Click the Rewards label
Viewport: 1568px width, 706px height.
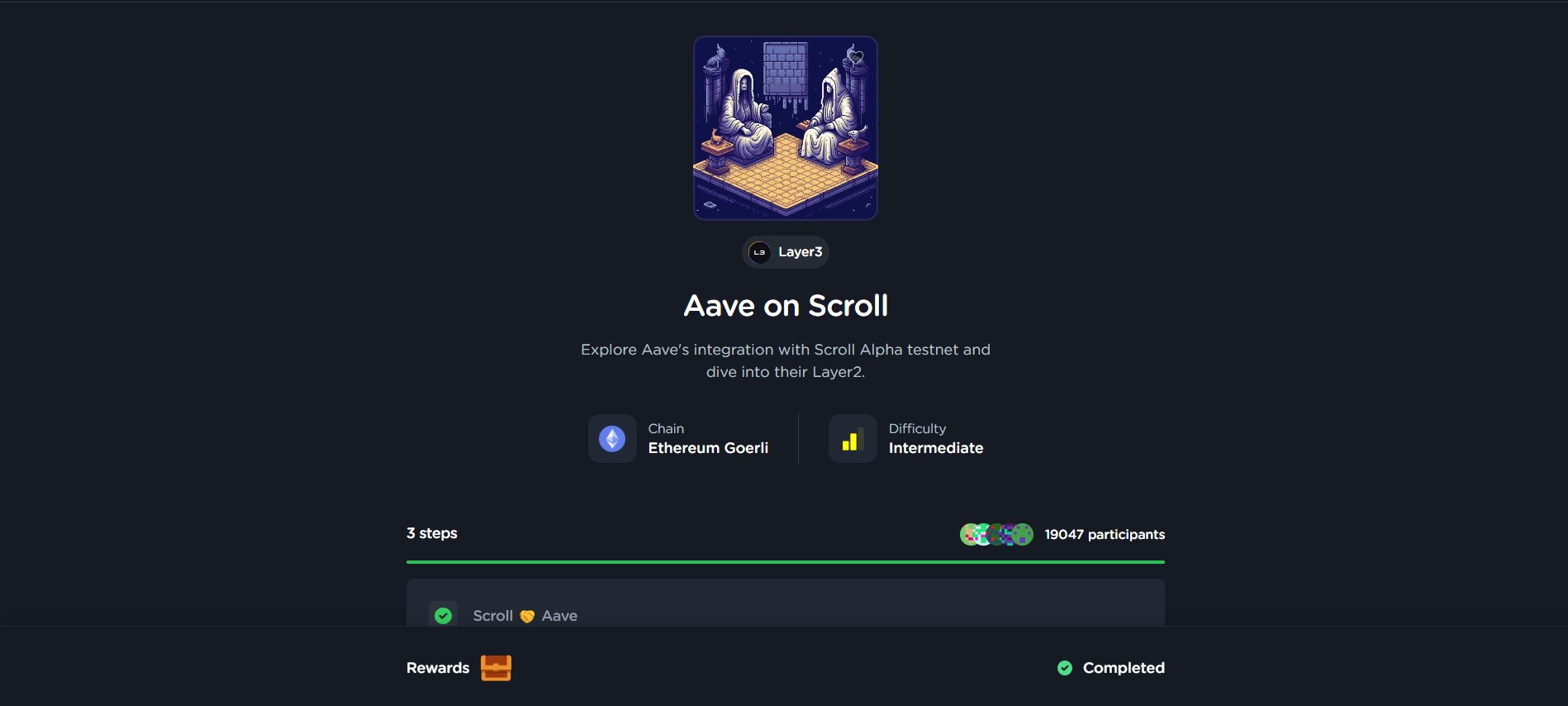pyautogui.click(x=438, y=668)
